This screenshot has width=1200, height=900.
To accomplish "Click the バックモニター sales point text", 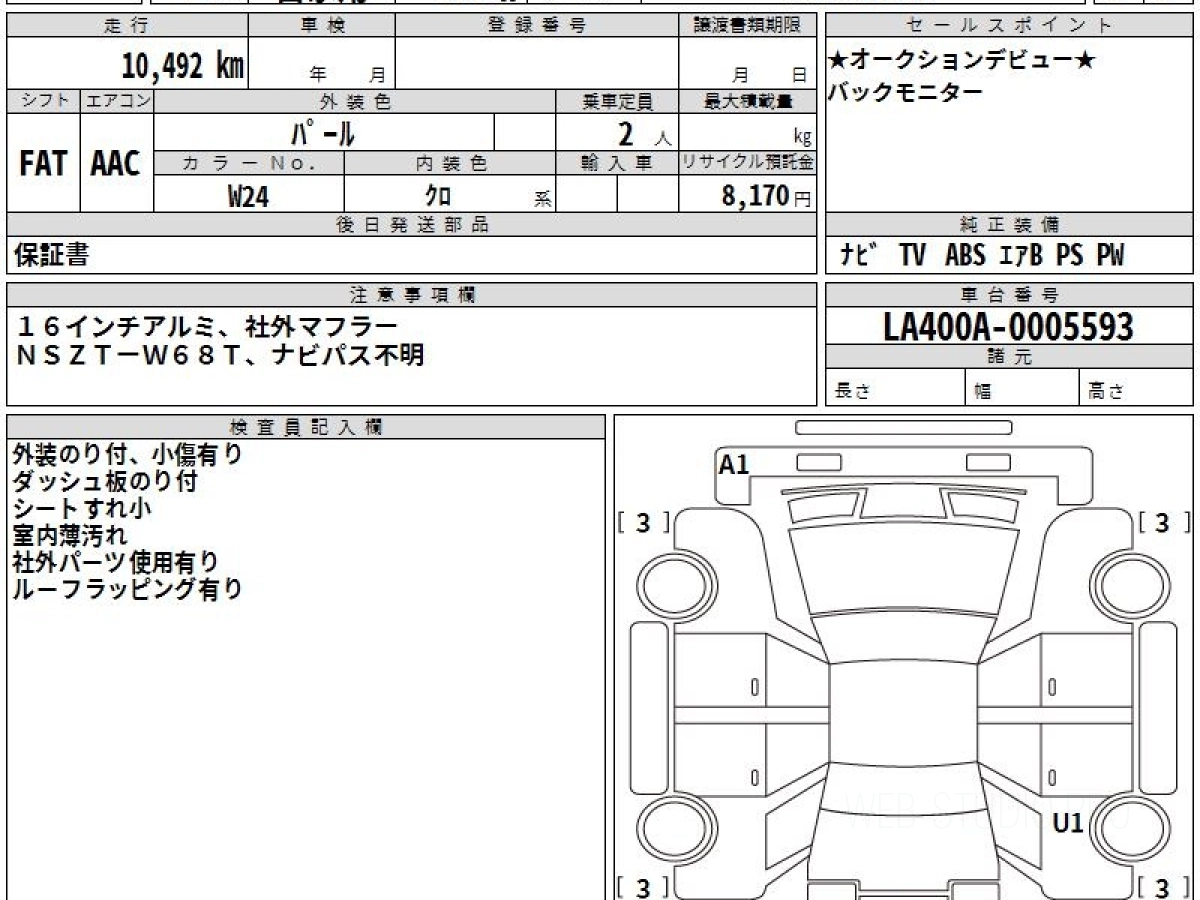I will 906,92.
